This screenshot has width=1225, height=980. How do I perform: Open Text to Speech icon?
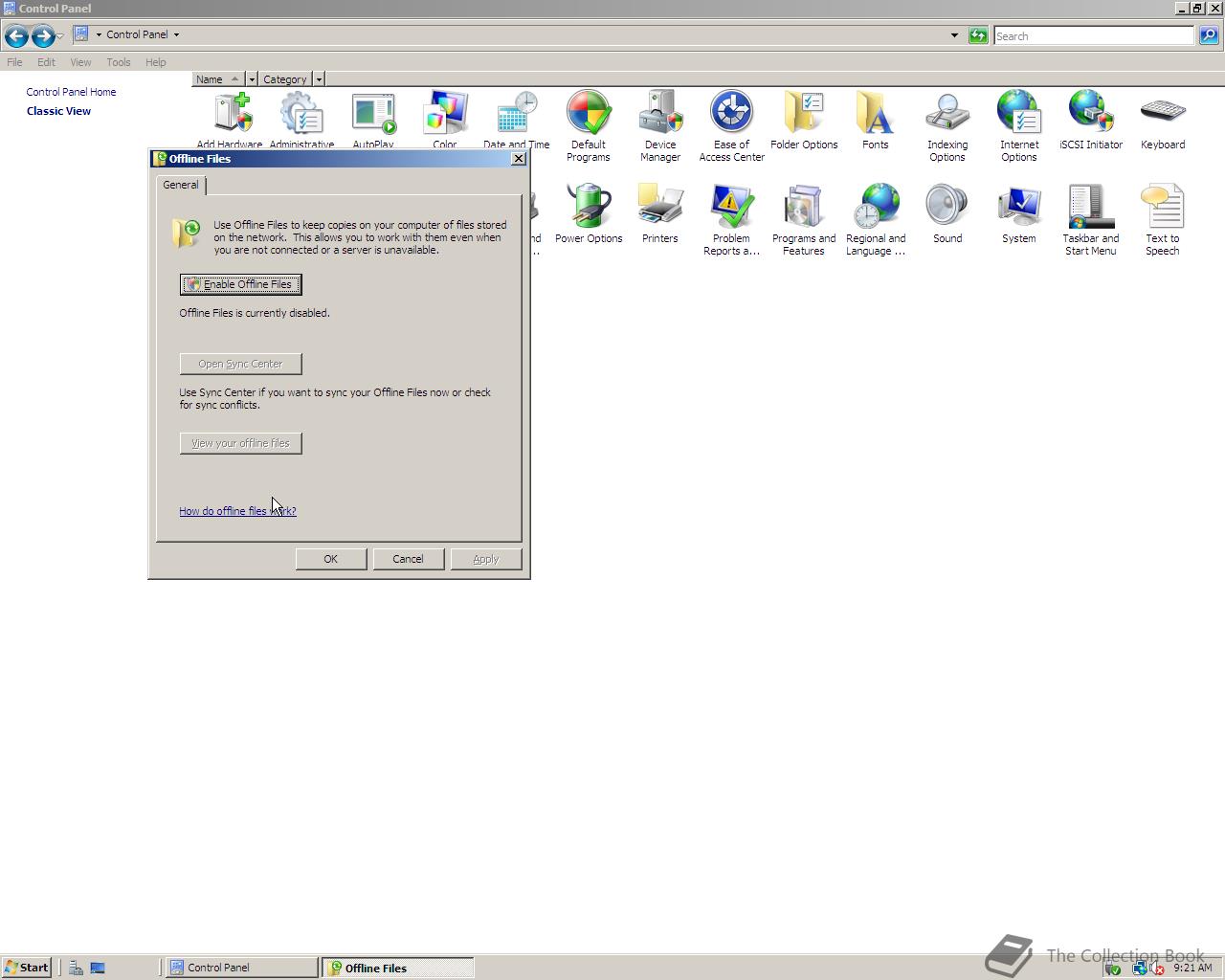(x=1163, y=219)
